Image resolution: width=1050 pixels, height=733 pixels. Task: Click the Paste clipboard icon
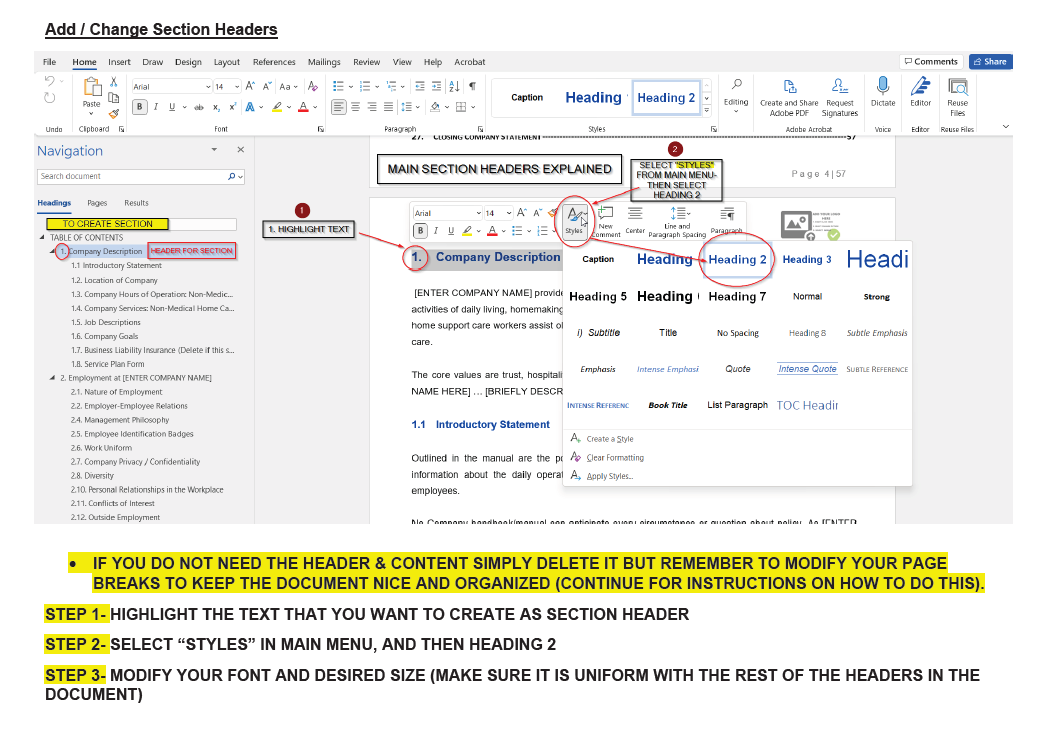(92, 87)
